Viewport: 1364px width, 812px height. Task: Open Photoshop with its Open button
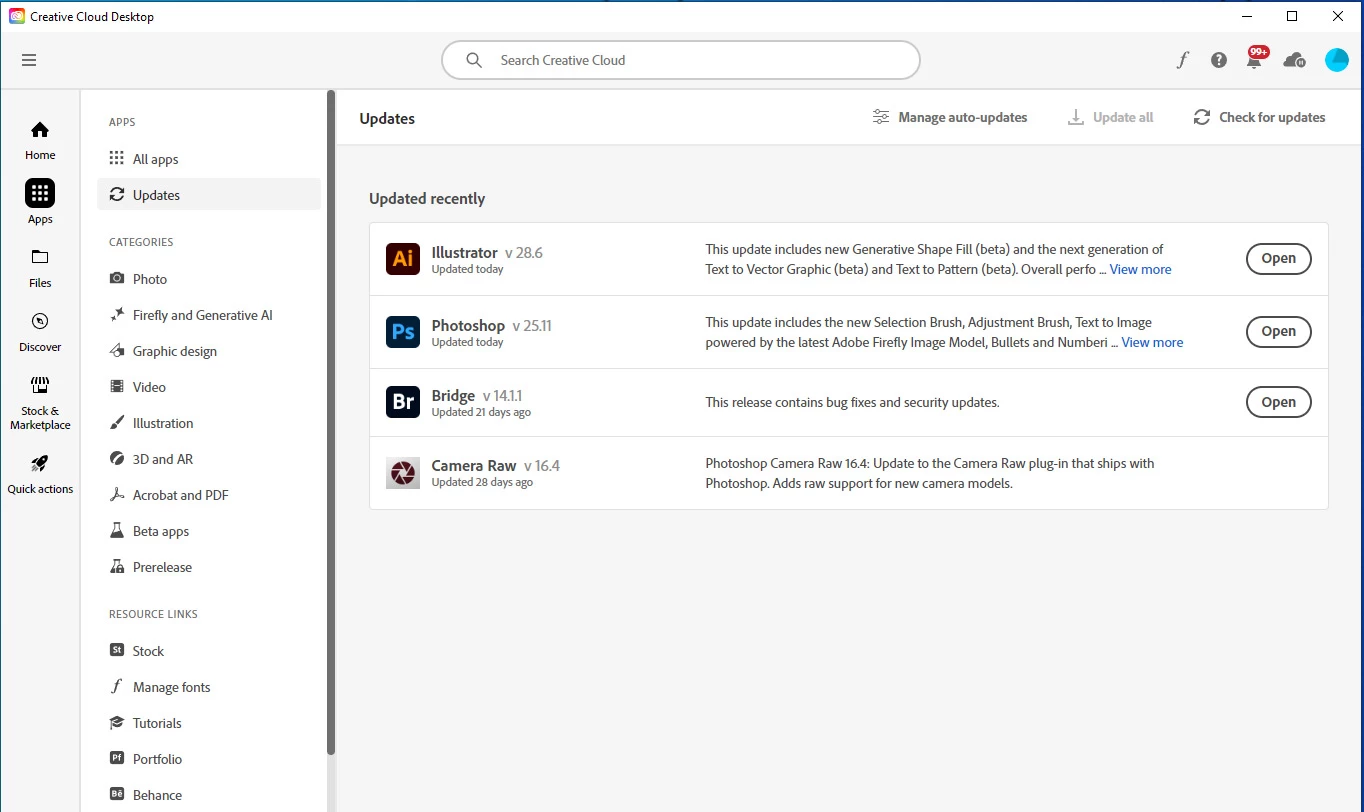[x=1278, y=331]
